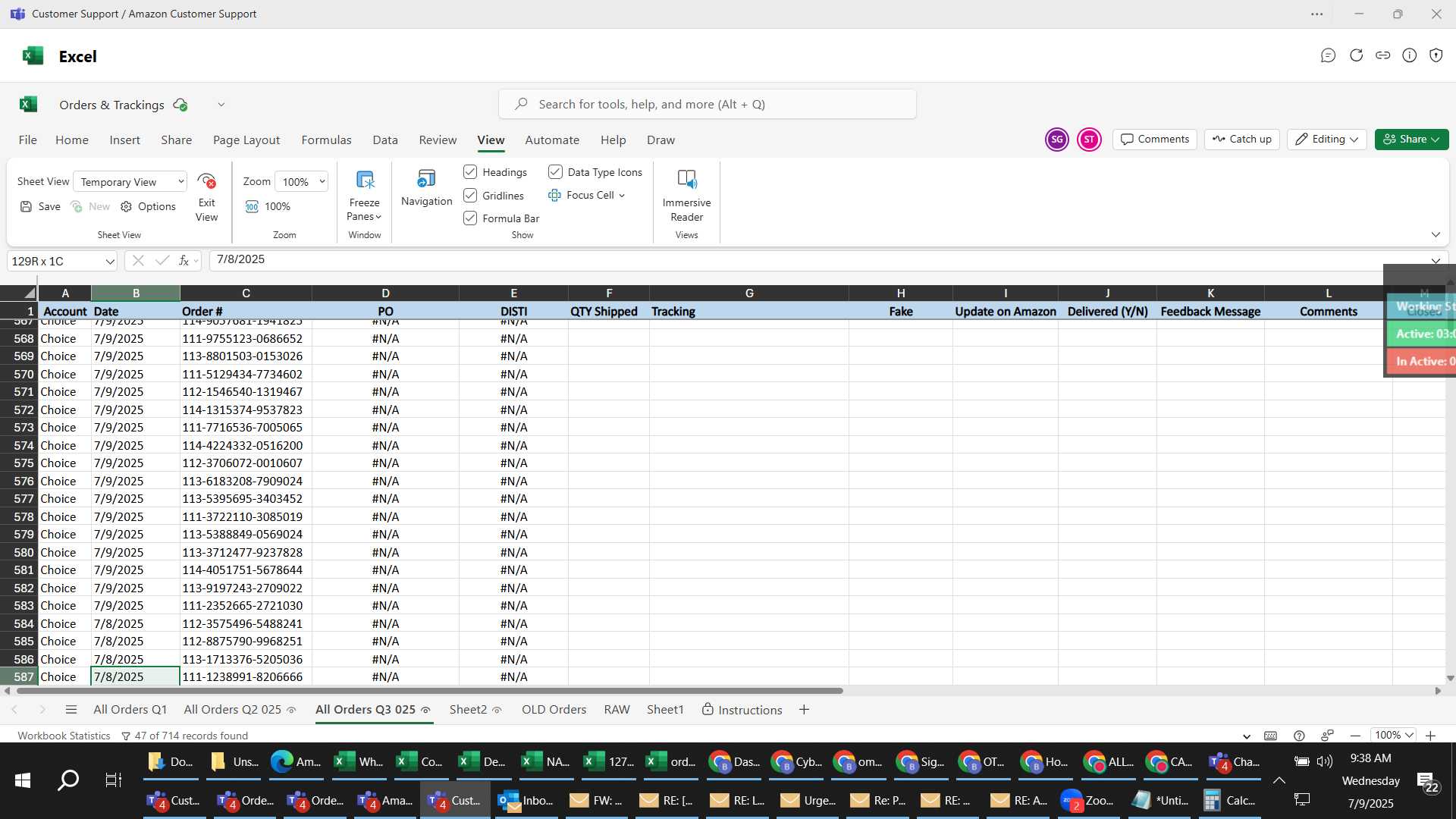Open the info circle icon

(1409, 55)
